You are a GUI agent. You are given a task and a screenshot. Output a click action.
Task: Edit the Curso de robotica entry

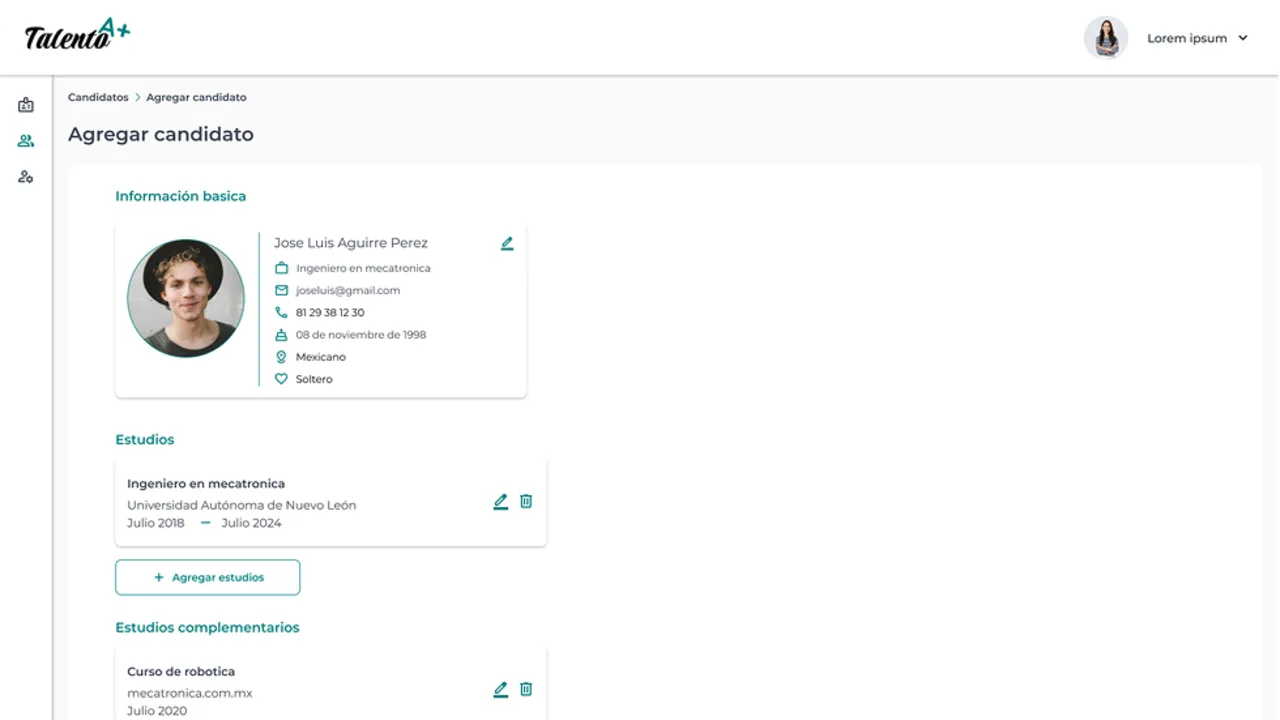pyautogui.click(x=501, y=689)
